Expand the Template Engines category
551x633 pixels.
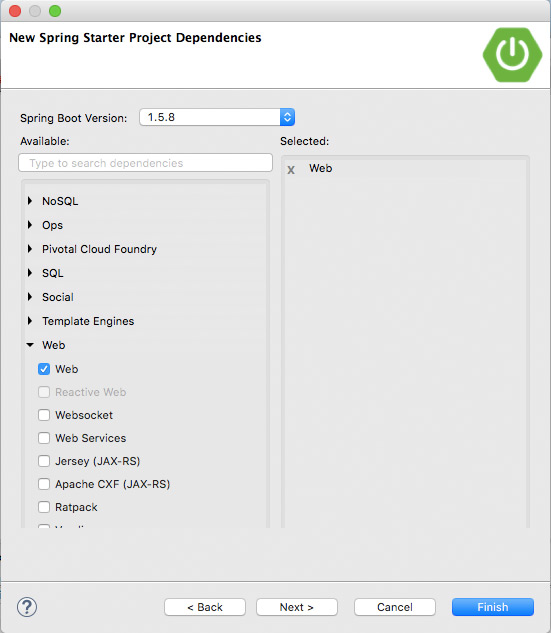[30, 321]
